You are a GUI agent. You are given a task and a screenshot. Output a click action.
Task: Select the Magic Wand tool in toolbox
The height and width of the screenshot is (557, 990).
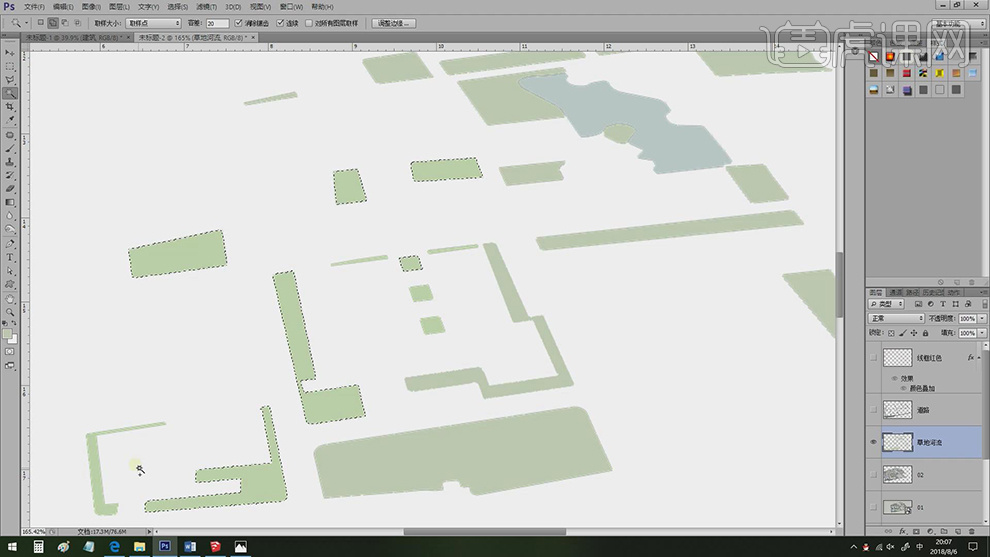(9, 93)
